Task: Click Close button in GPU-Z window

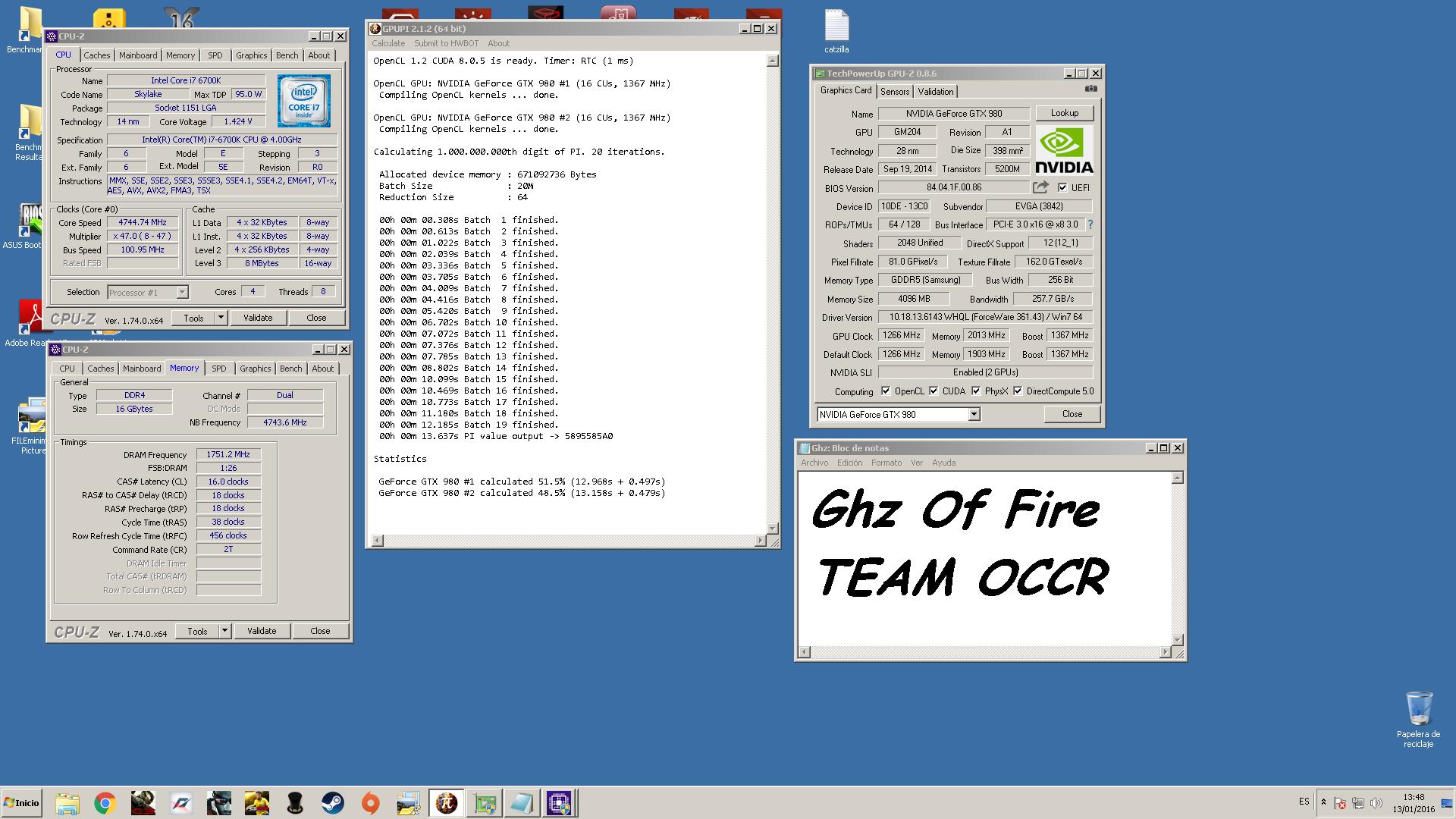Action: tap(1072, 414)
